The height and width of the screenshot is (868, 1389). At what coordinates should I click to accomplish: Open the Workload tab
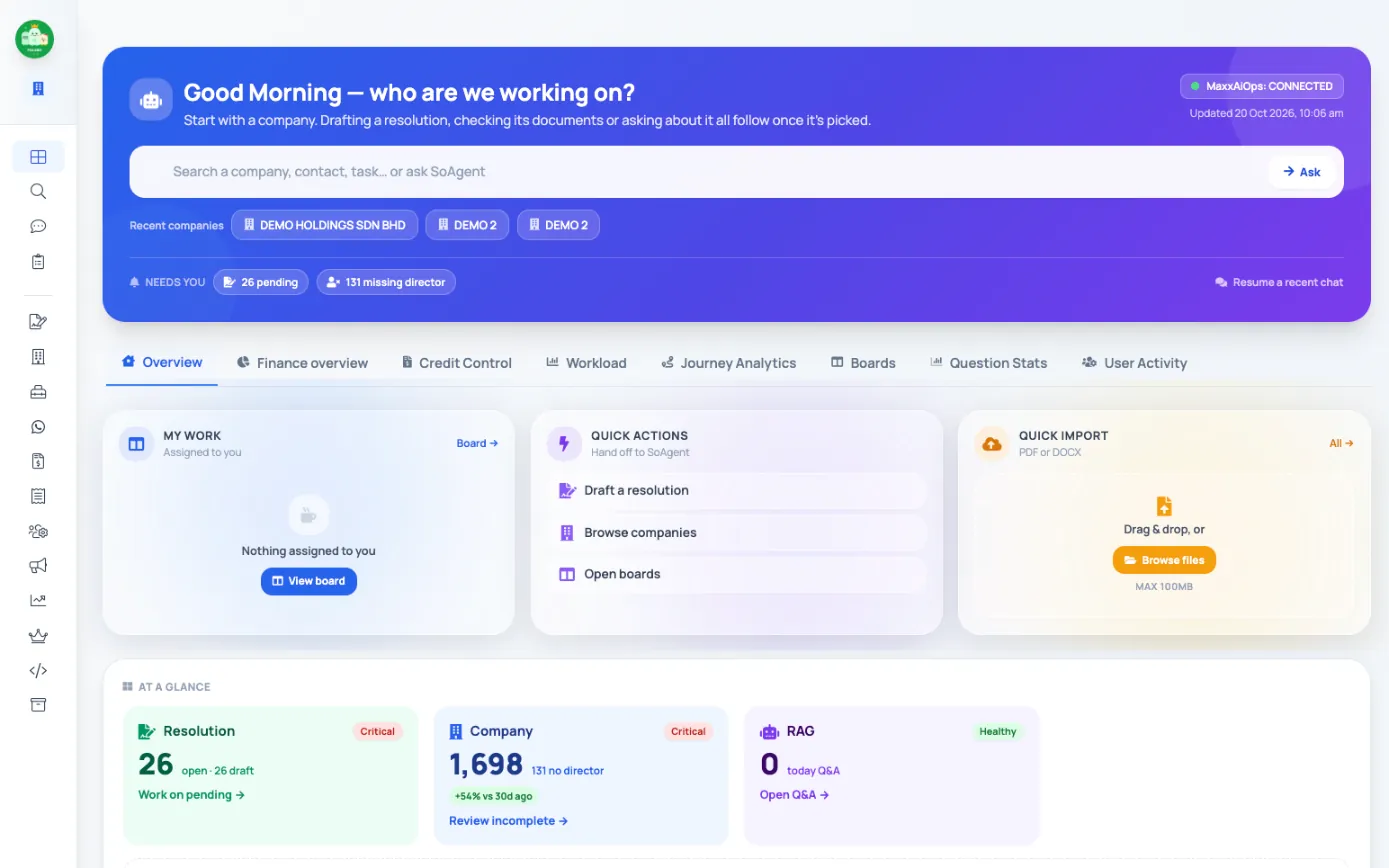click(586, 363)
